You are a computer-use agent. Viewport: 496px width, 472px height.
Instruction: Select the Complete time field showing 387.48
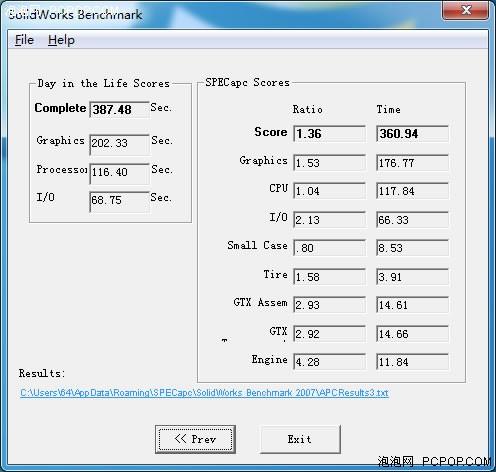[119, 110]
